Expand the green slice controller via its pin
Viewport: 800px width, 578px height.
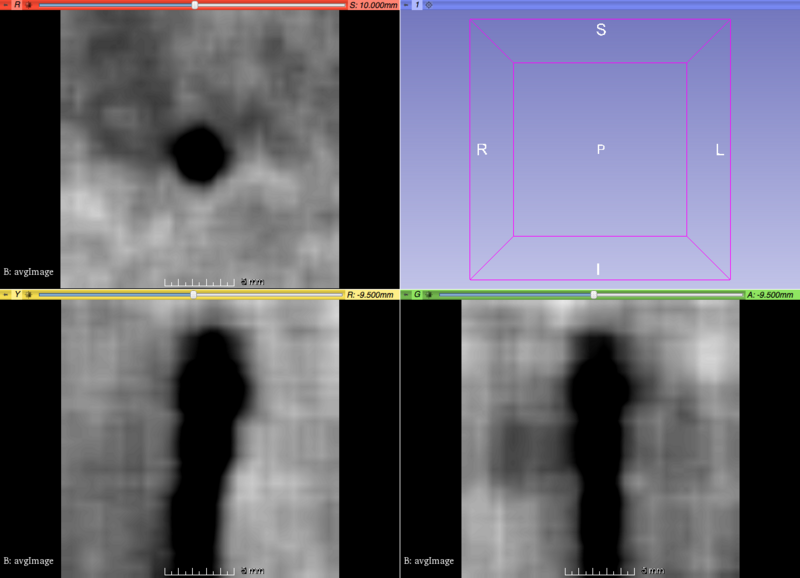tap(405, 296)
